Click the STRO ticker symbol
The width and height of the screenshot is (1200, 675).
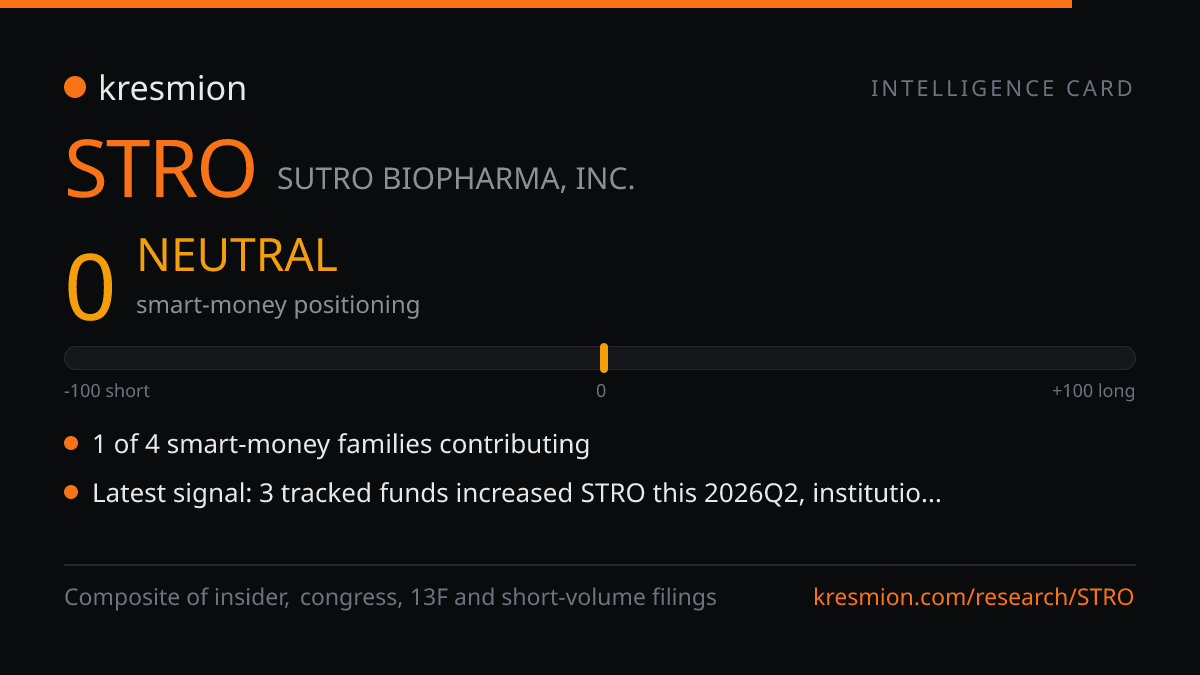click(x=161, y=169)
